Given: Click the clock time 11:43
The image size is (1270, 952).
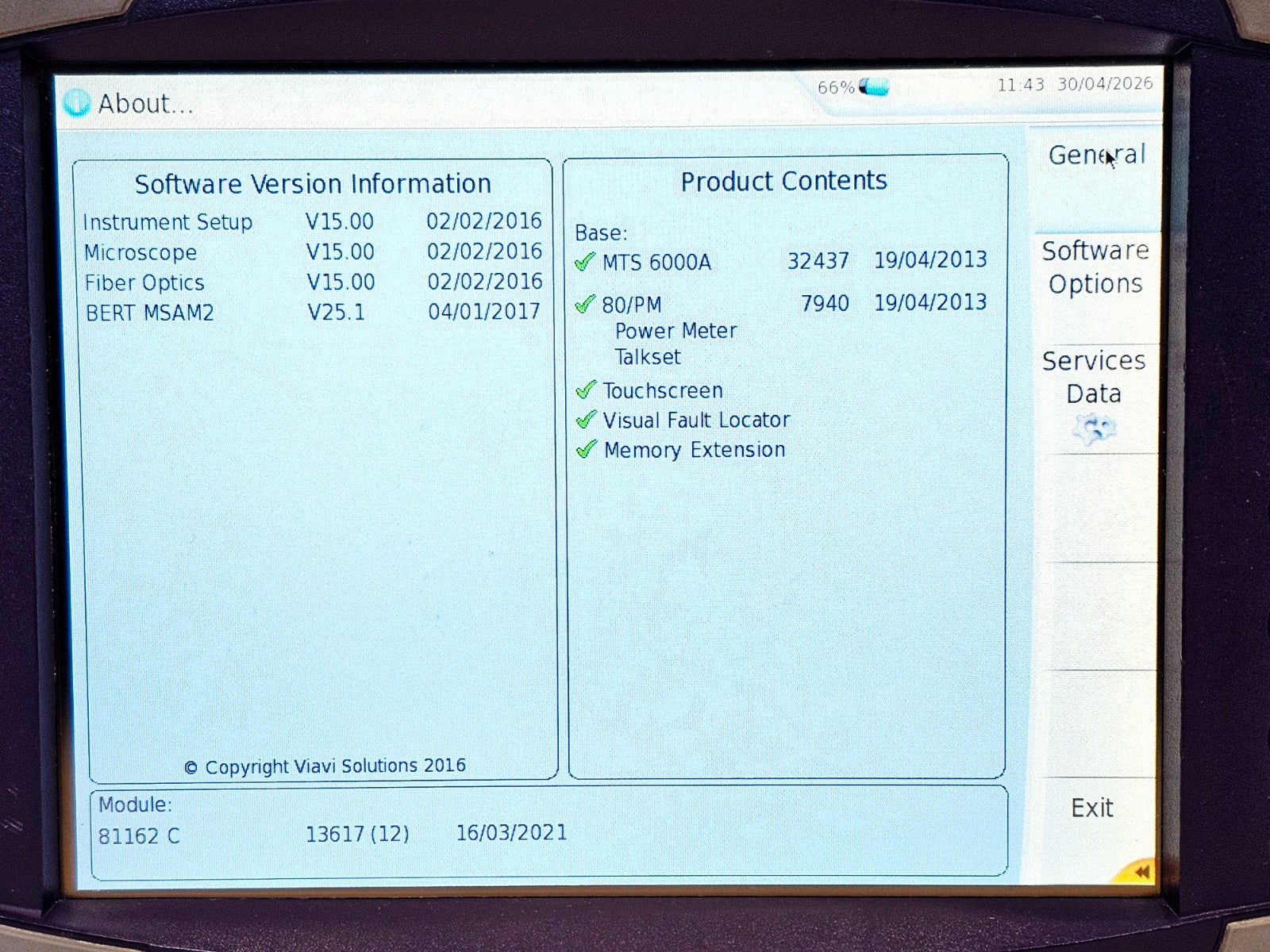Looking at the screenshot, I should [x=1021, y=85].
